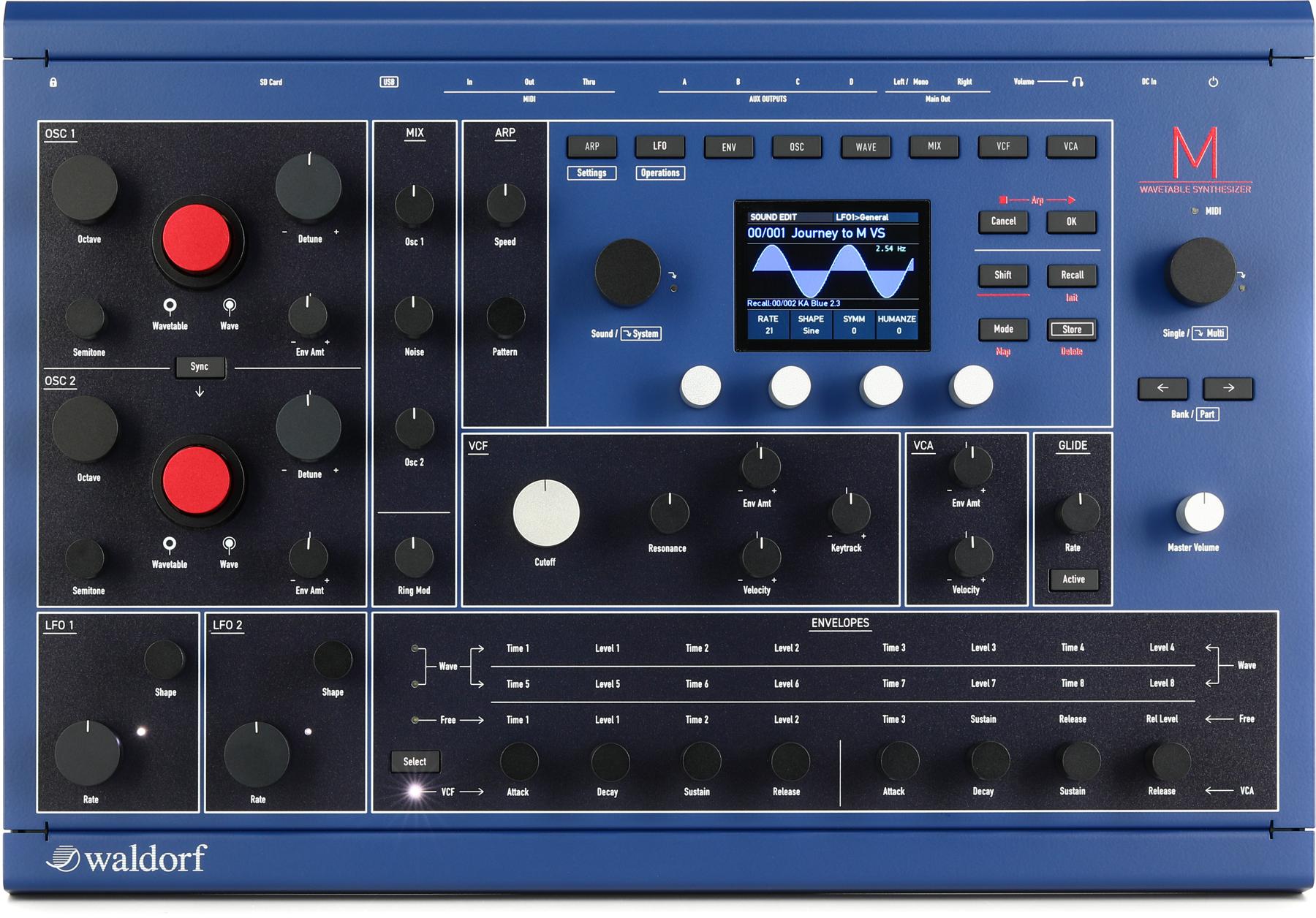This screenshot has width=1316, height=918.
Task: Click the white encoder under SYMM
Action: coord(882,386)
